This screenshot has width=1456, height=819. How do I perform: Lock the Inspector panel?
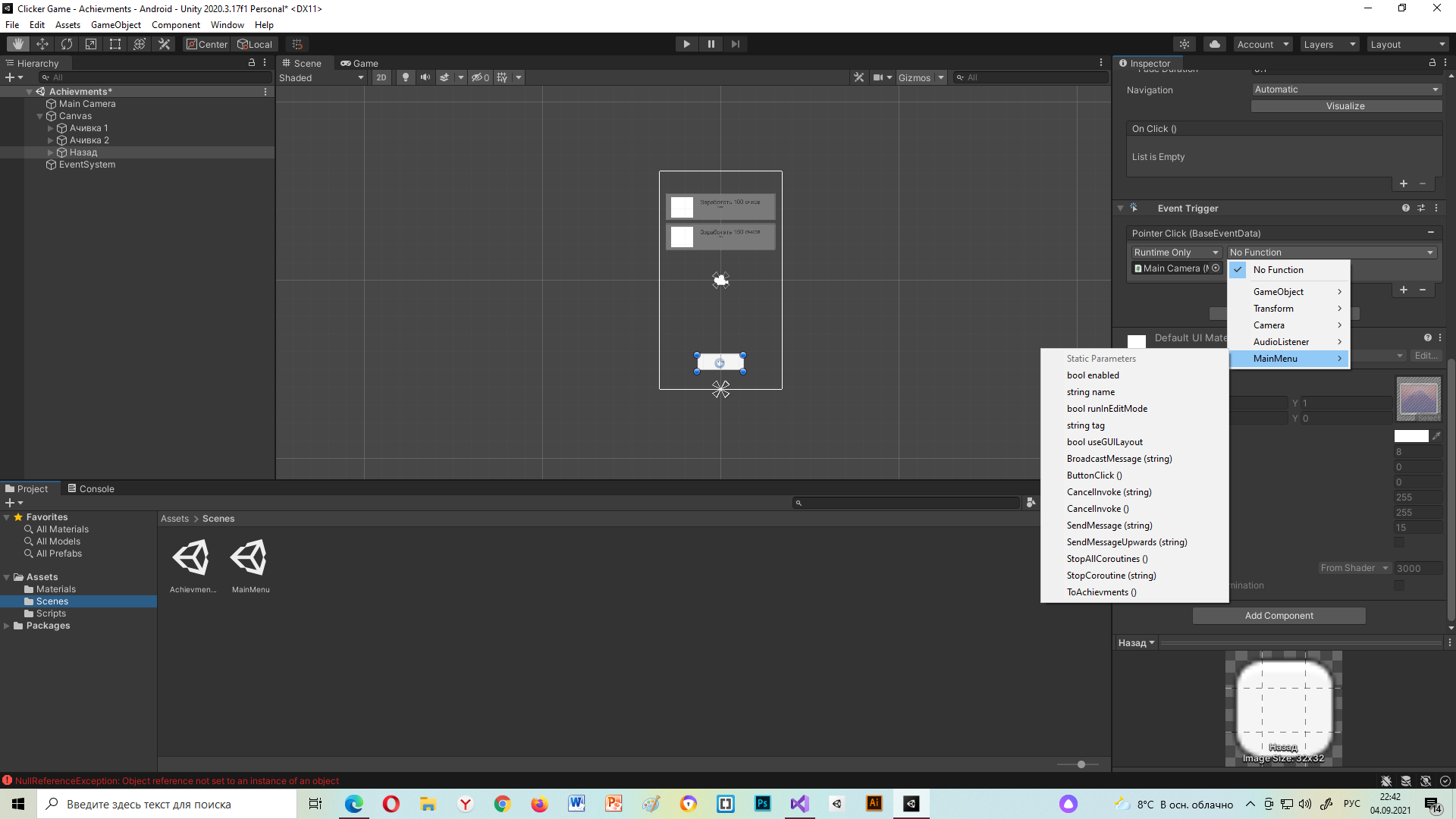pyautogui.click(x=1432, y=63)
